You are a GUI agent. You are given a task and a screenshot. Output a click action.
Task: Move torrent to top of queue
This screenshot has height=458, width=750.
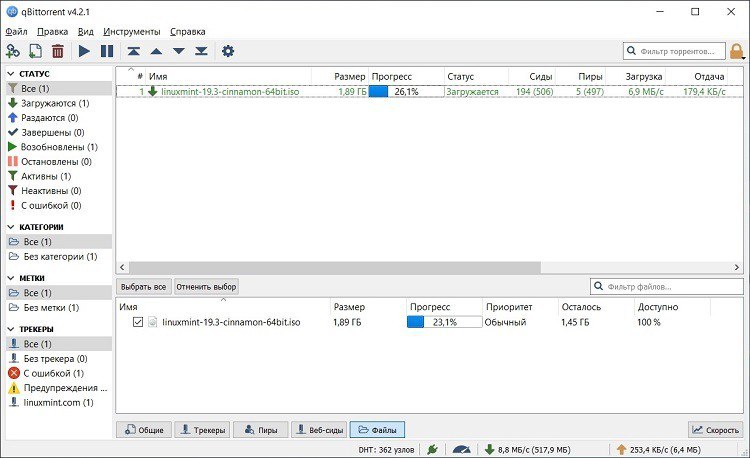[133, 51]
